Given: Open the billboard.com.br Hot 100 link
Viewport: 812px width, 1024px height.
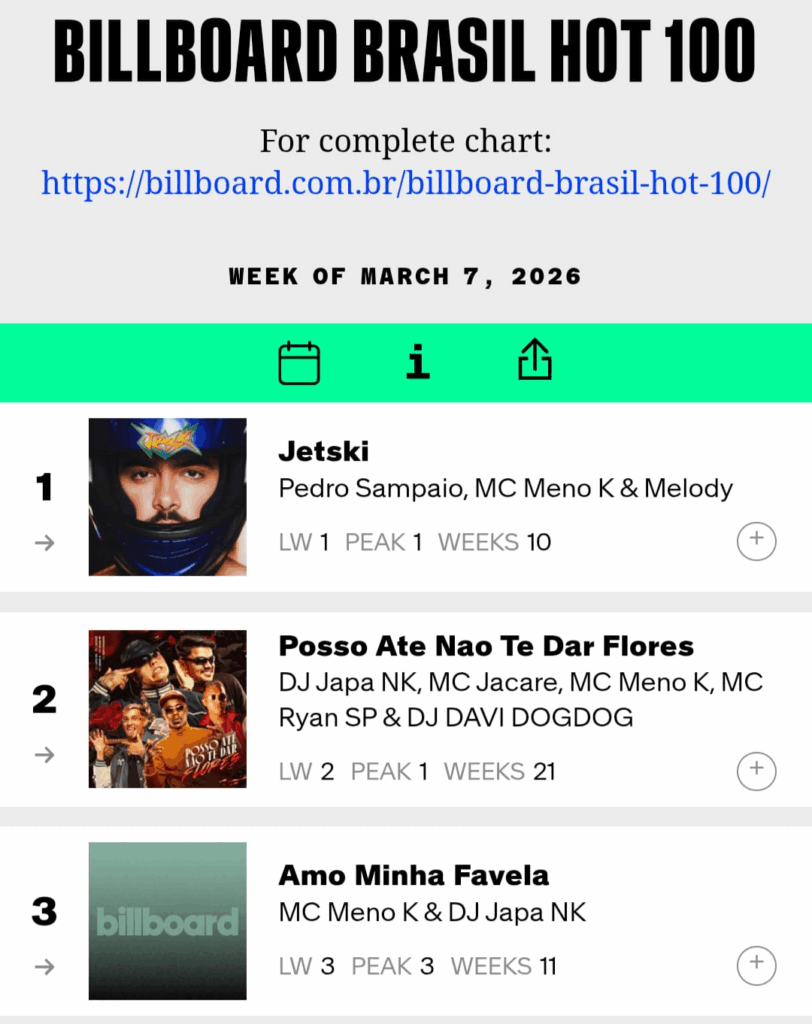Looking at the screenshot, I should (405, 183).
